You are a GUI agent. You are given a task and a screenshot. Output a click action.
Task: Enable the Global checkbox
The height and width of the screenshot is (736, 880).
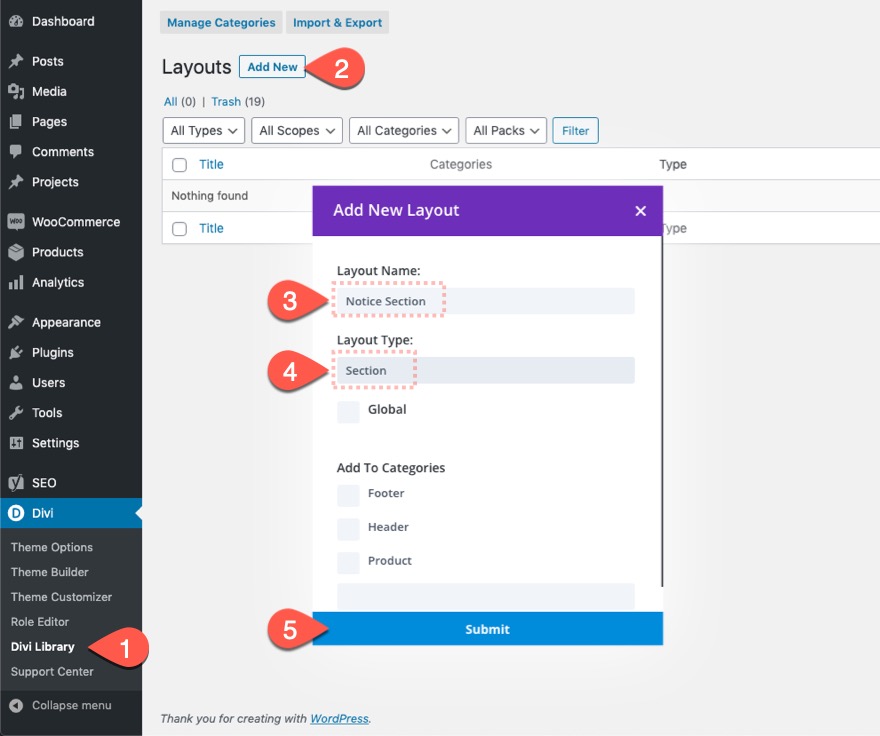pos(348,410)
